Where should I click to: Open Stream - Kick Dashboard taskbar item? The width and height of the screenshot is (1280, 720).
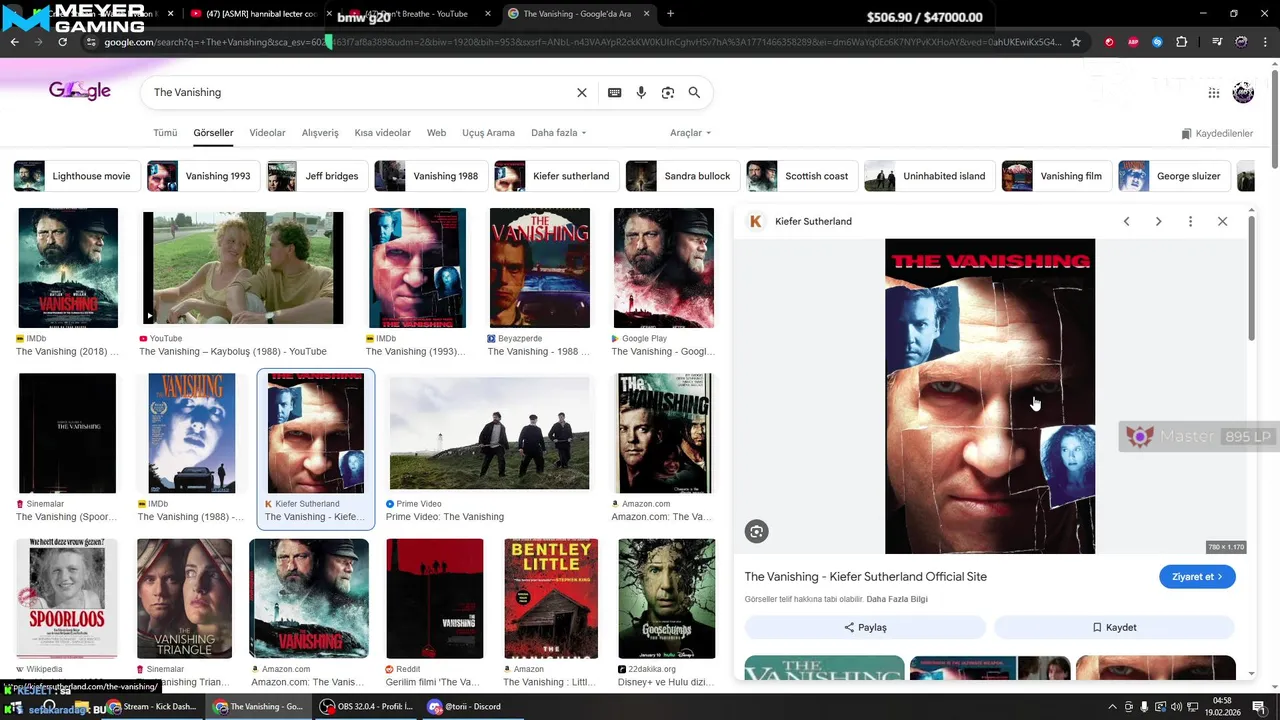tap(152, 706)
